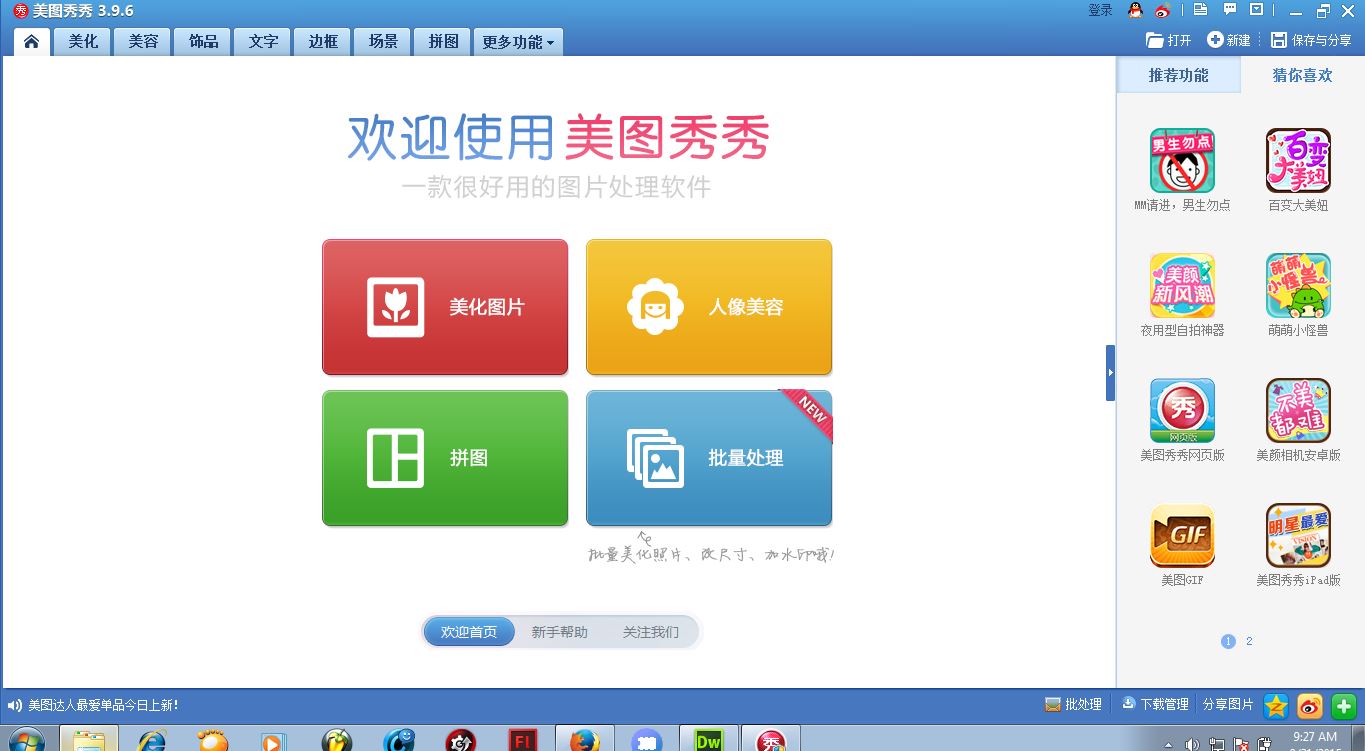The width and height of the screenshot is (1365, 751).
Task: Click the QZone star icon at bottom right
Action: [1274, 706]
